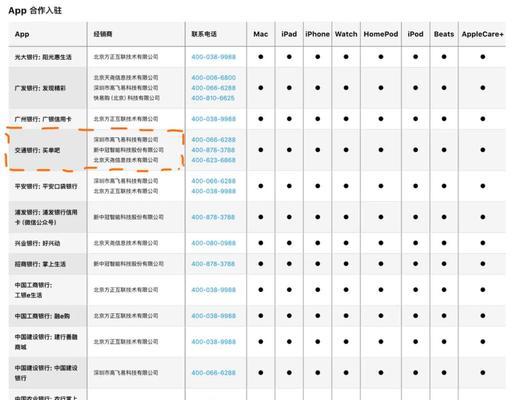Click the 400-623-6868 phone link for 交通银行
This screenshot has width=514, height=400.
point(213,160)
